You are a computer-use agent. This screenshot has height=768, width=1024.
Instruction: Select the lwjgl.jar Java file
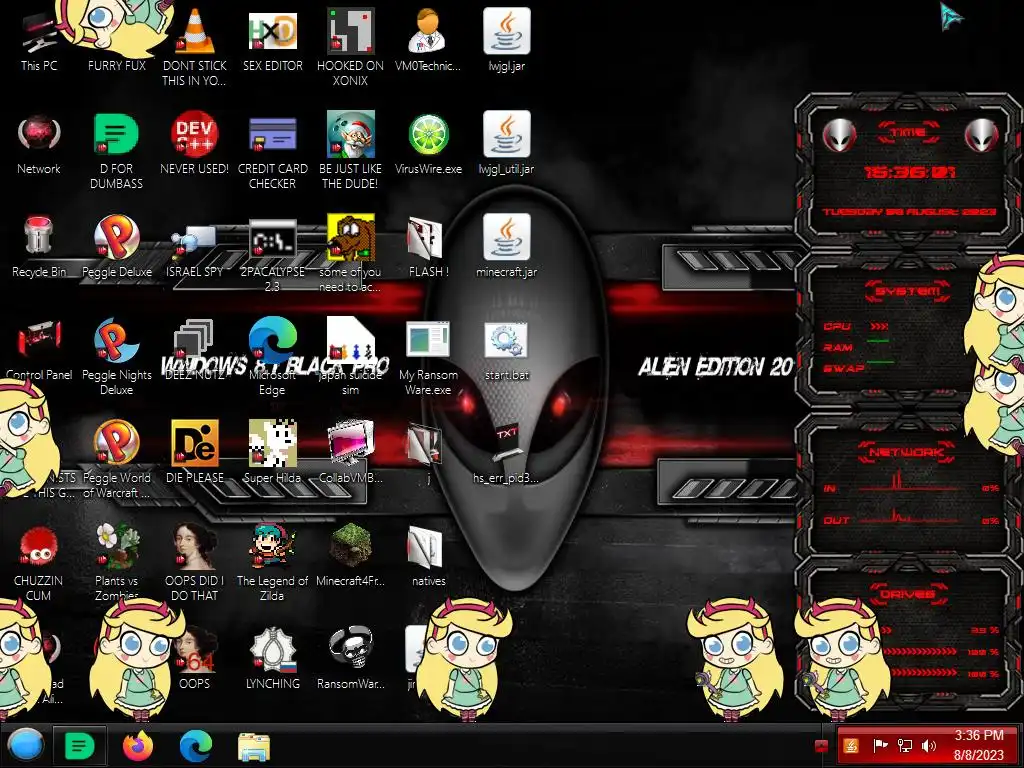pos(506,31)
